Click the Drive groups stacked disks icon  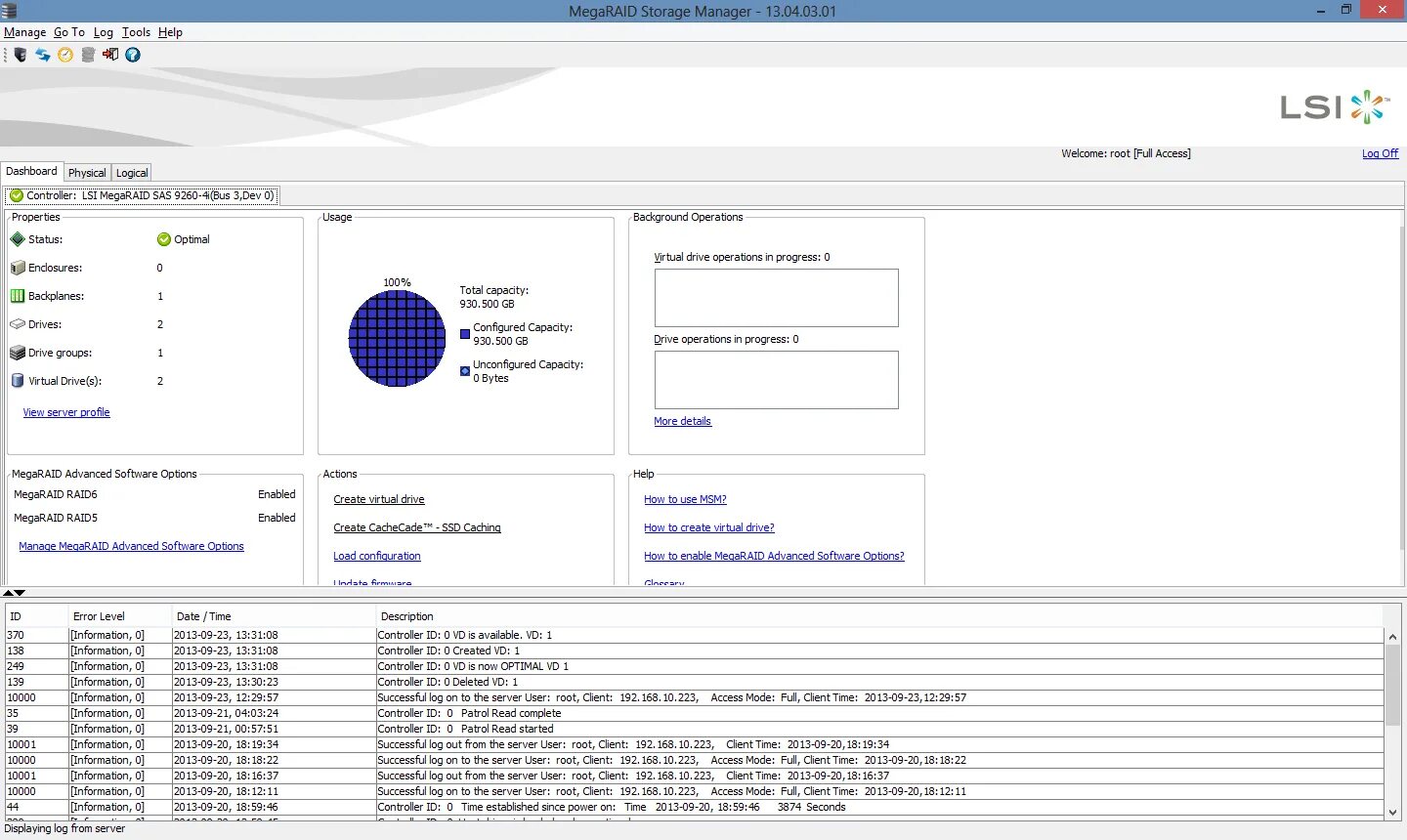click(18, 353)
